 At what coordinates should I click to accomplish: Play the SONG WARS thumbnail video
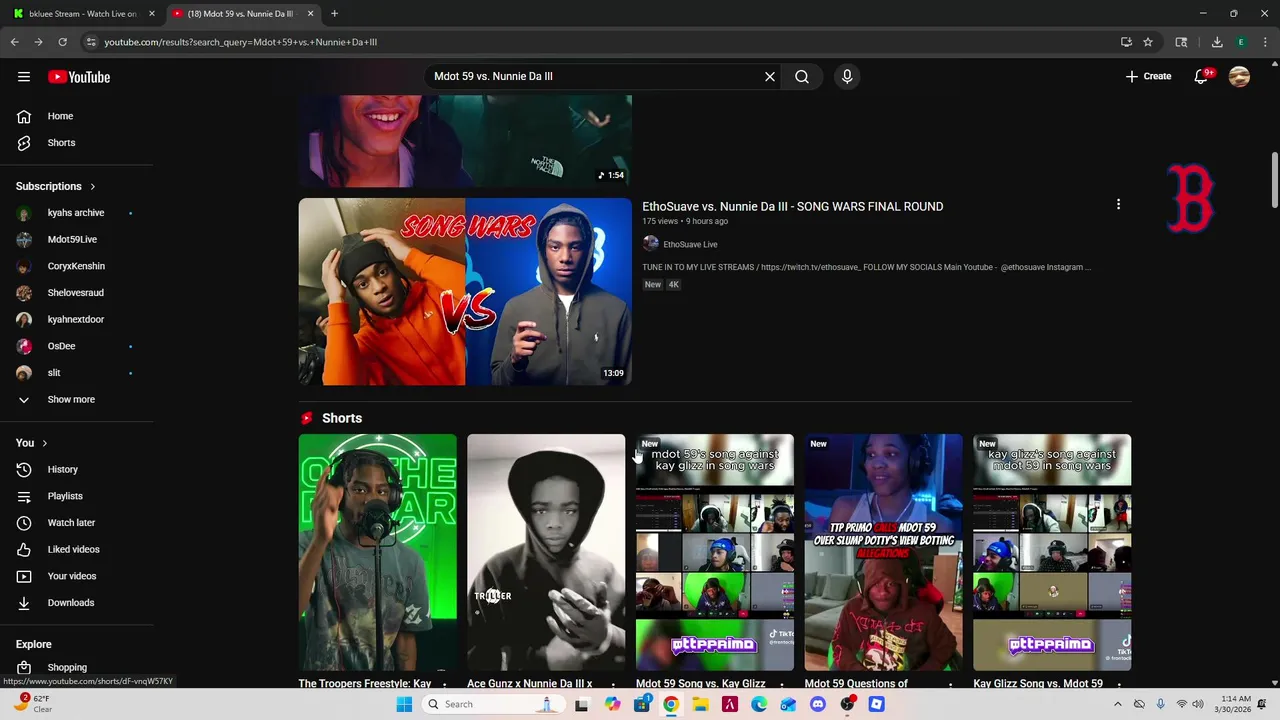tap(465, 291)
